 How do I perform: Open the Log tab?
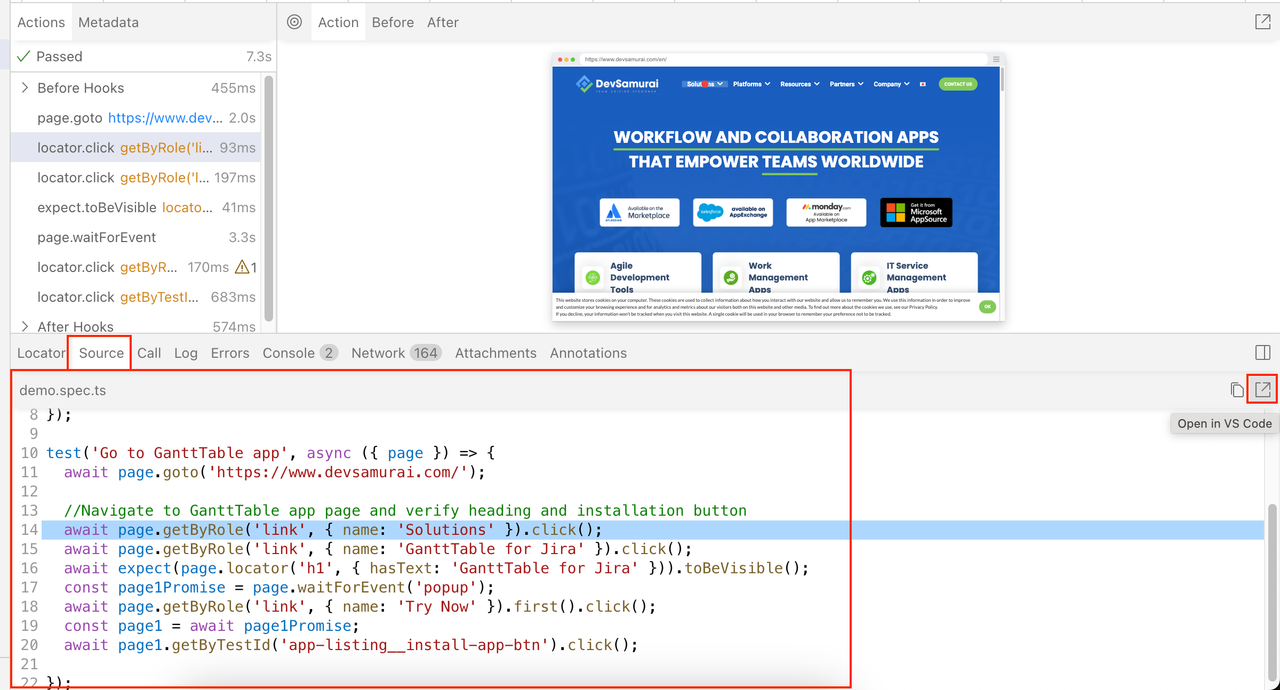[186, 353]
